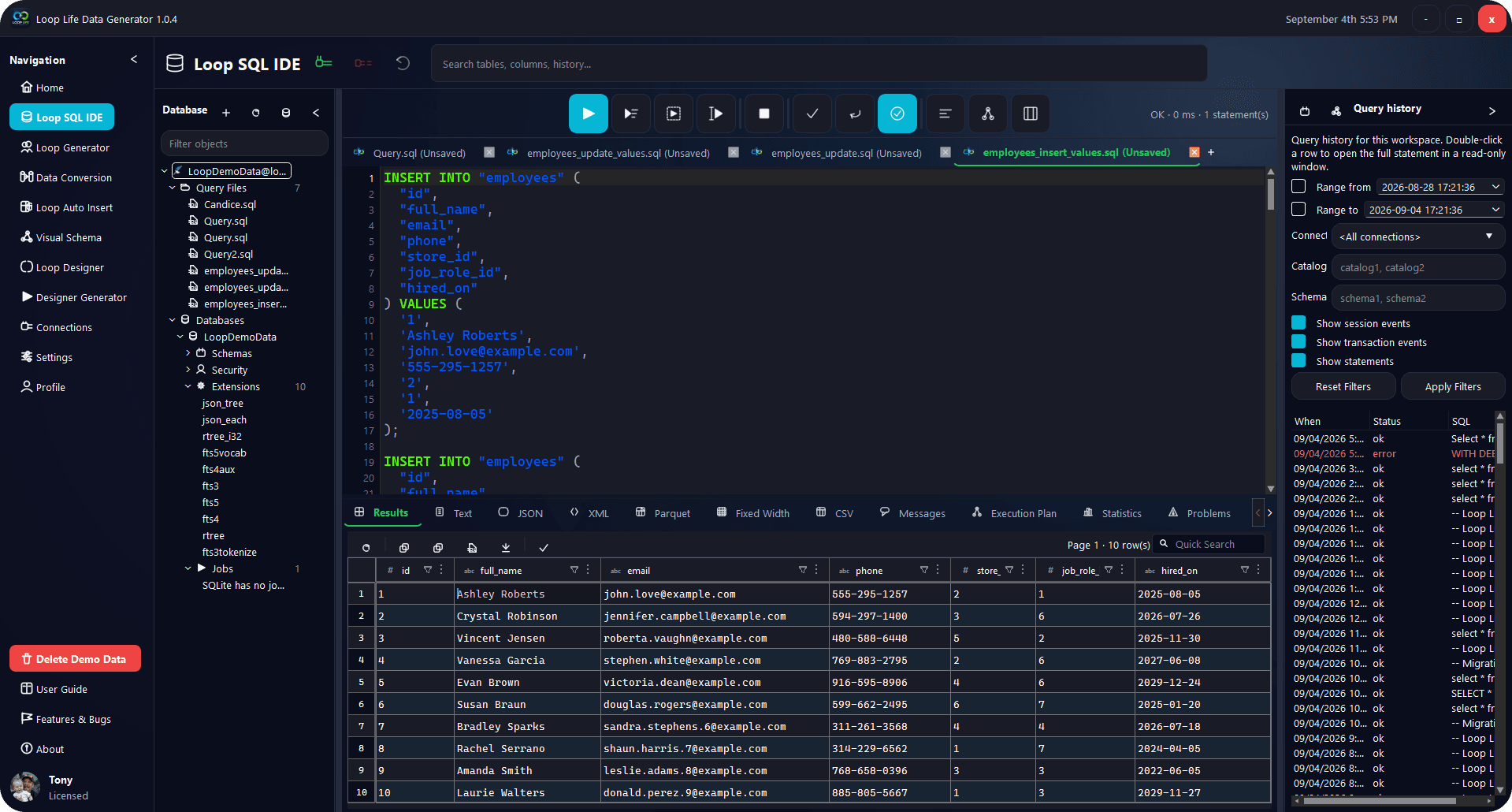
Task: Collapse the Navigation sidebar
Action: click(x=134, y=59)
